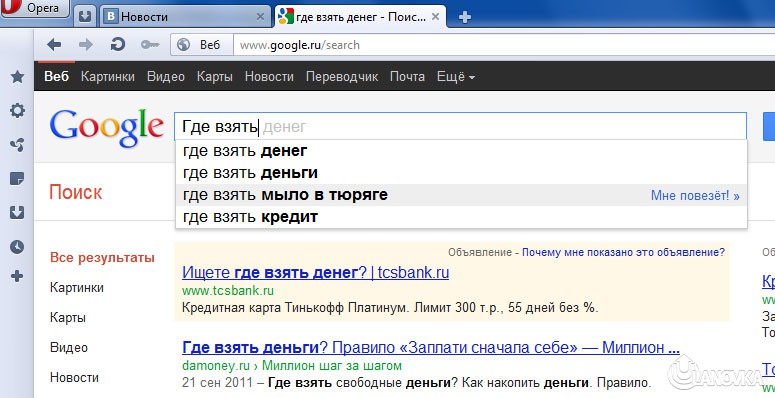
Task: Open Переводчик in Google top bar
Action: [342, 77]
